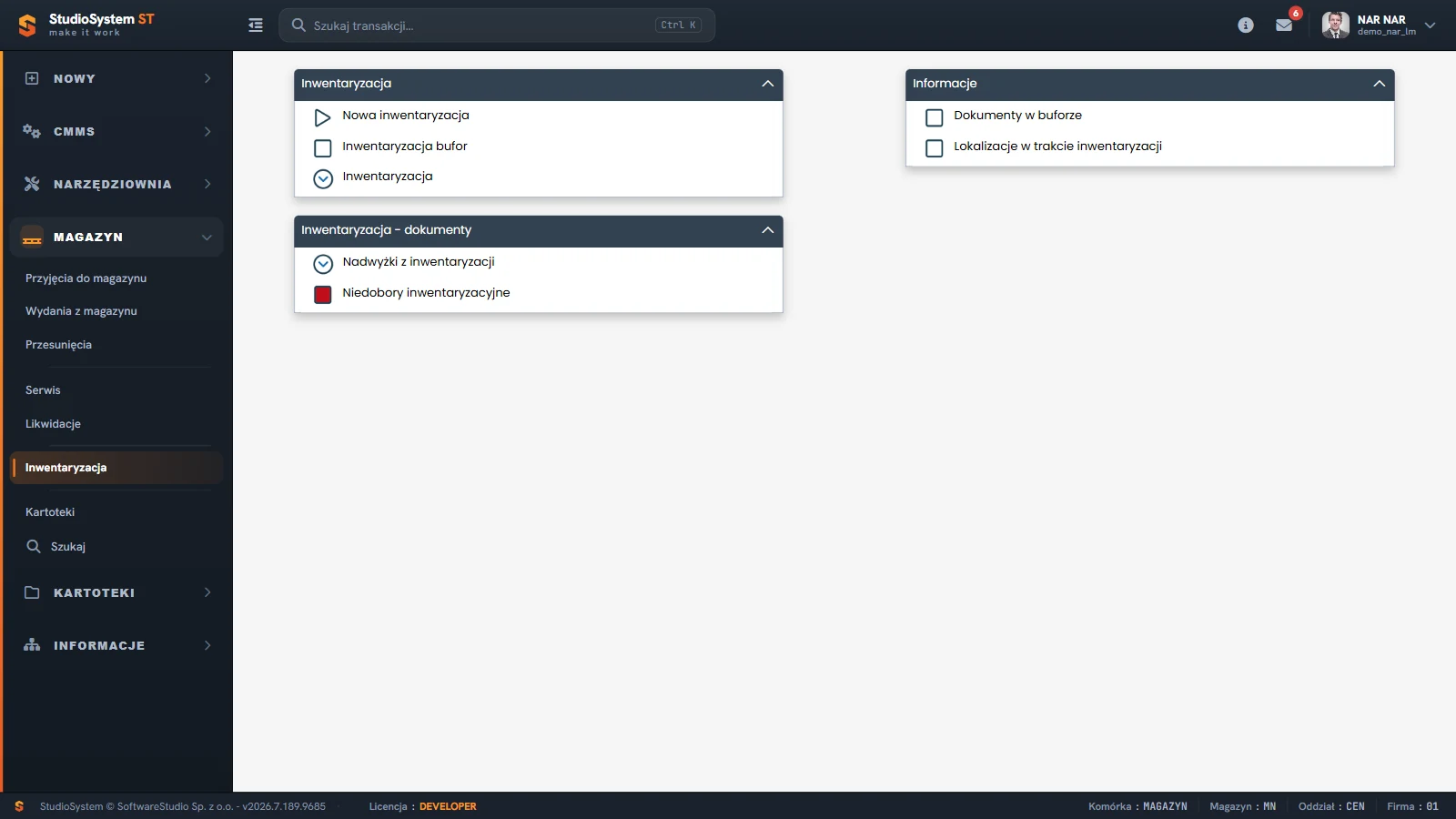Click the user avatar photo
The image size is (1456, 819).
pos(1335,25)
